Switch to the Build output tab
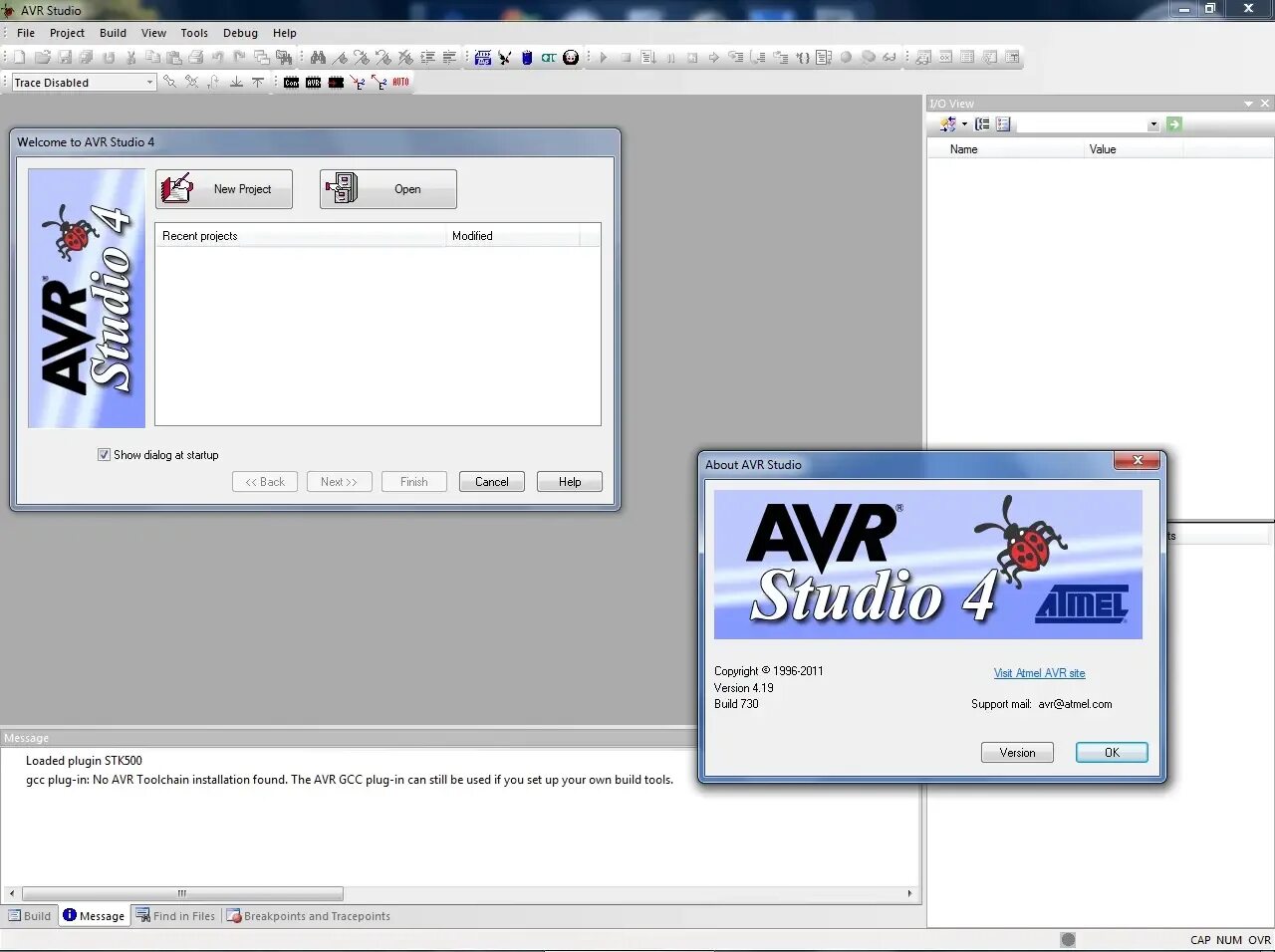 [x=30, y=916]
